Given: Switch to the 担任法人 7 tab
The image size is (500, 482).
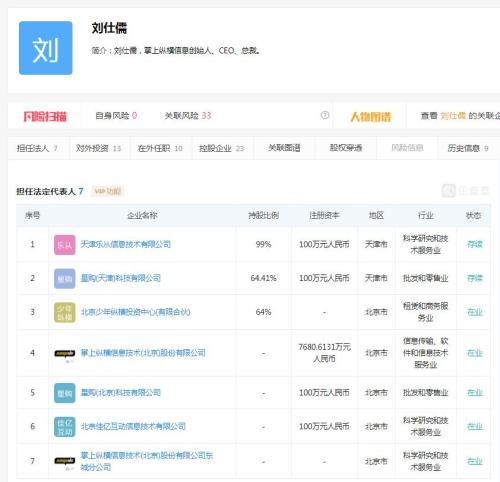Looking at the screenshot, I should 37,148.
